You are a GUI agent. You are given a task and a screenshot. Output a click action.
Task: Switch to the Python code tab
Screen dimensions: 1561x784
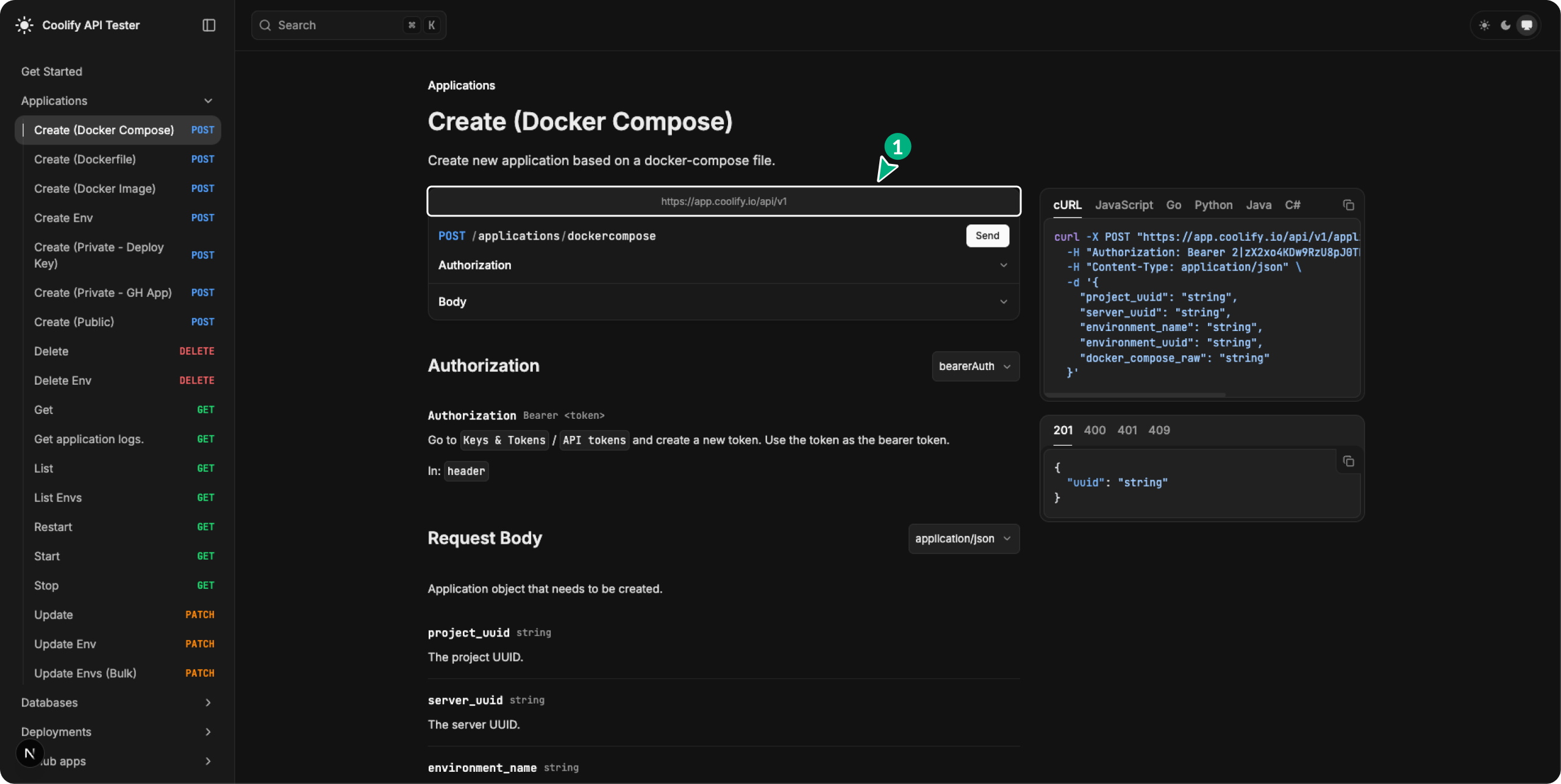(1213, 205)
